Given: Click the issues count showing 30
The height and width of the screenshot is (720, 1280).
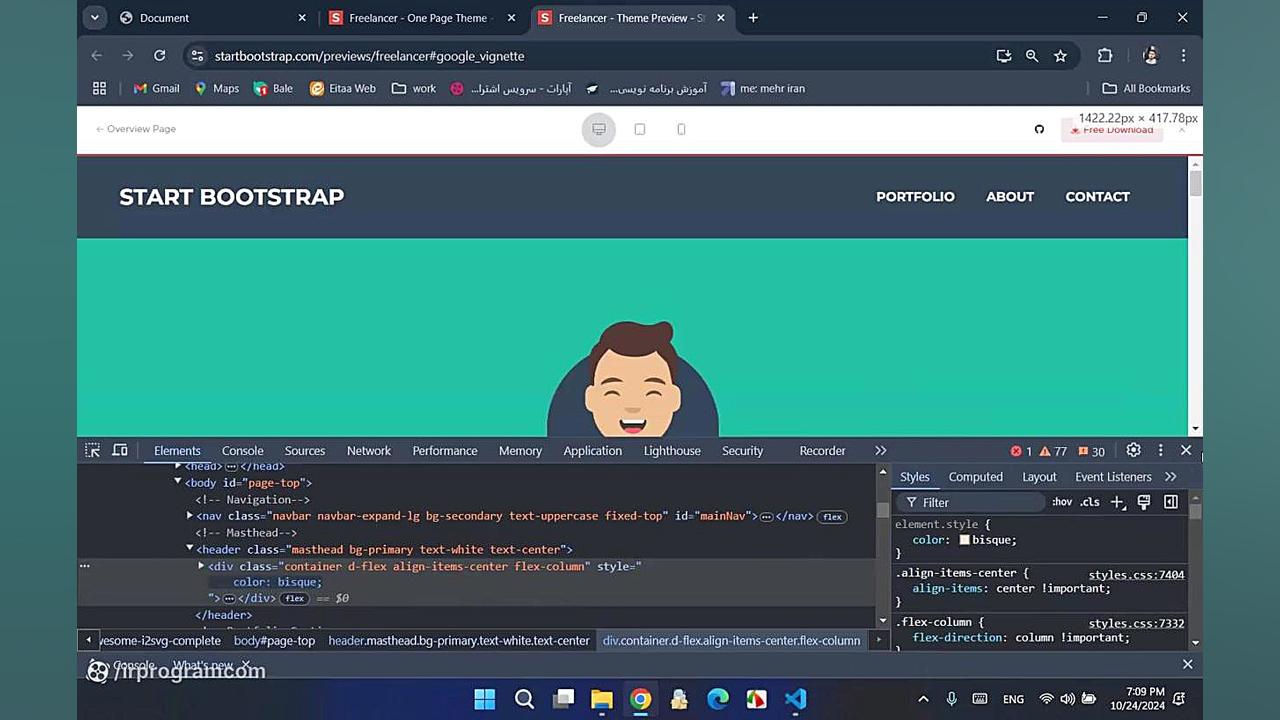Looking at the screenshot, I should click(1090, 451).
